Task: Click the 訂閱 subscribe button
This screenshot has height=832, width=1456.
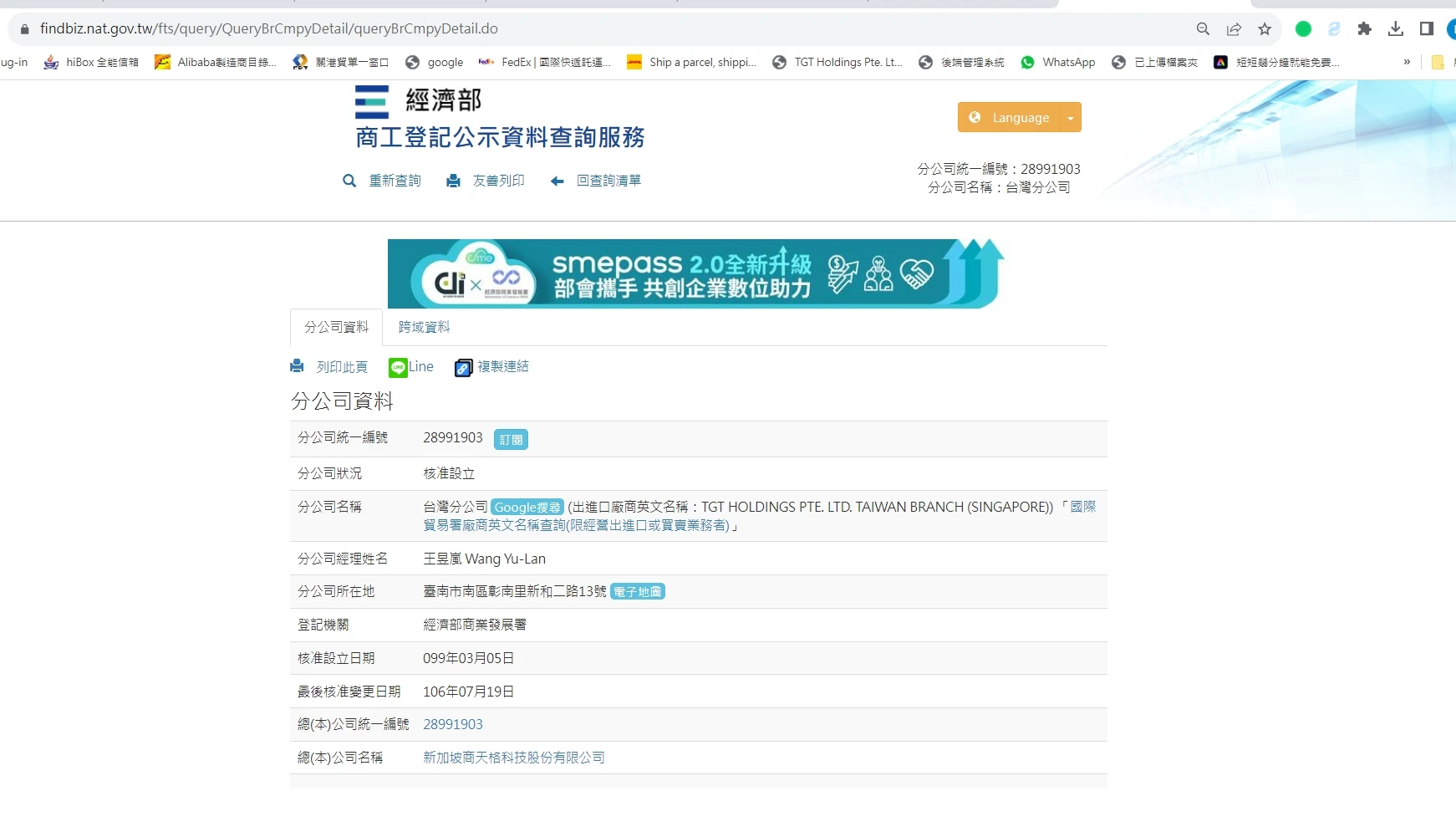Action: (511, 440)
